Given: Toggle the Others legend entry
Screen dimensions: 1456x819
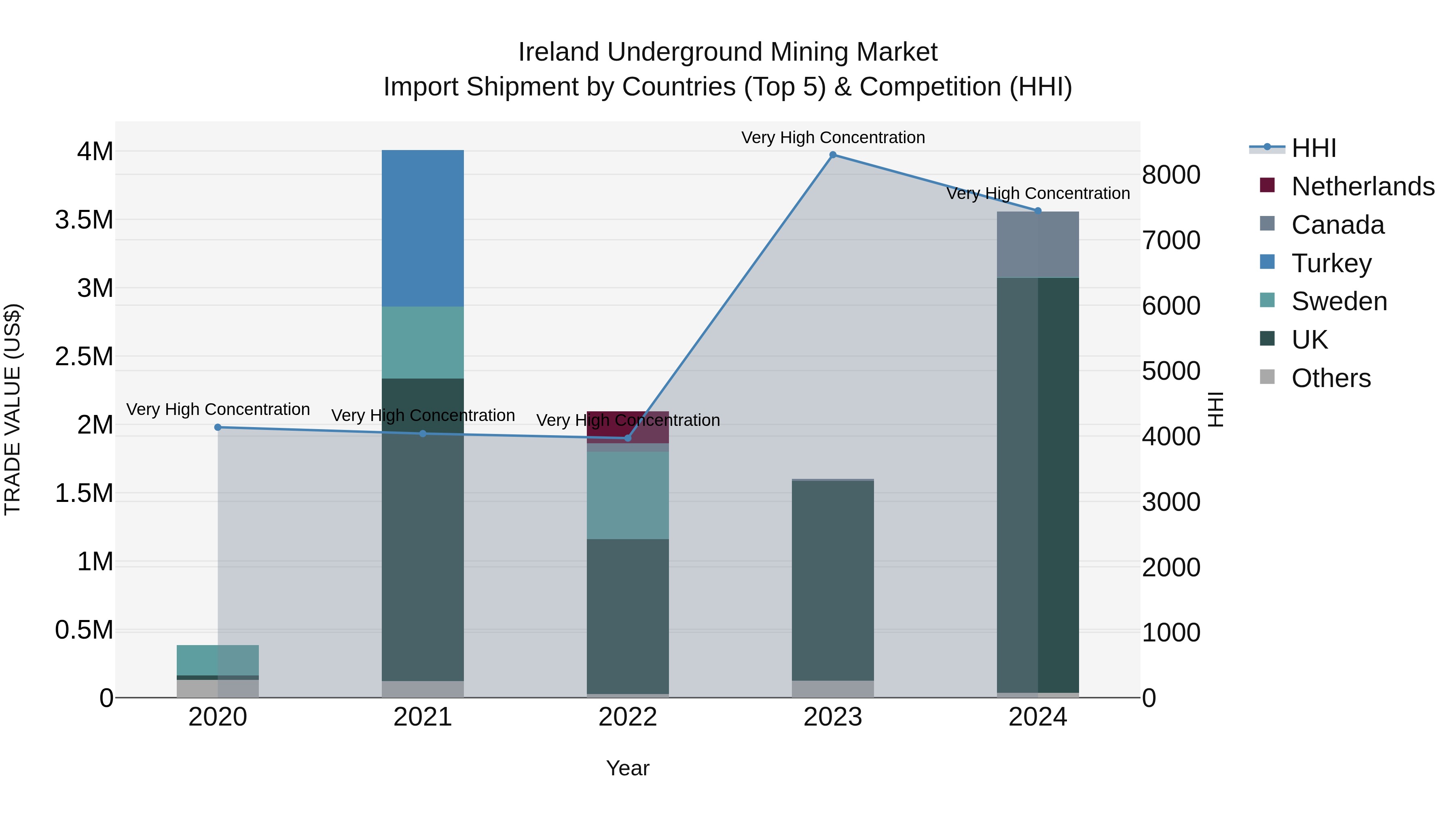Looking at the screenshot, I should coord(1315,378).
